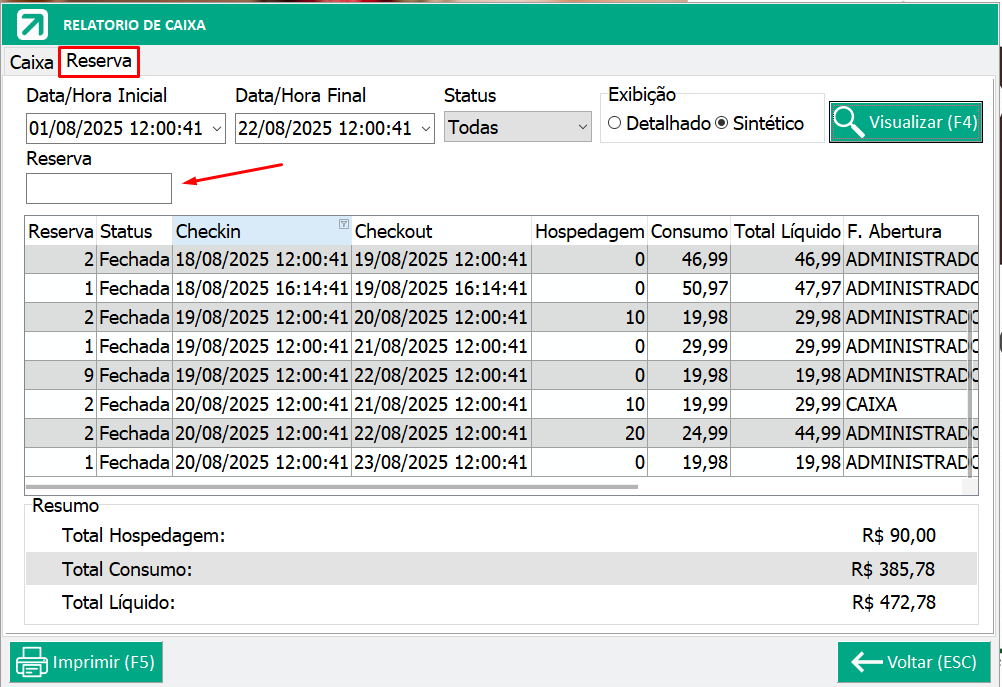The width and height of the screenshot is (1002, 687).
Task: Switch to the Caixa tab
Action: (31, 62)
